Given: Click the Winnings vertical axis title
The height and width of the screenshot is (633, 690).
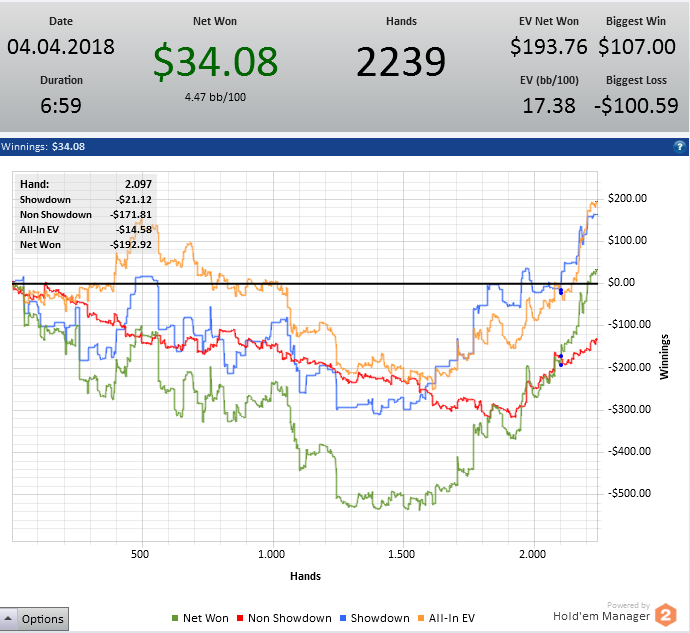Looking at the screenshot, I should (x=664, y=357).
